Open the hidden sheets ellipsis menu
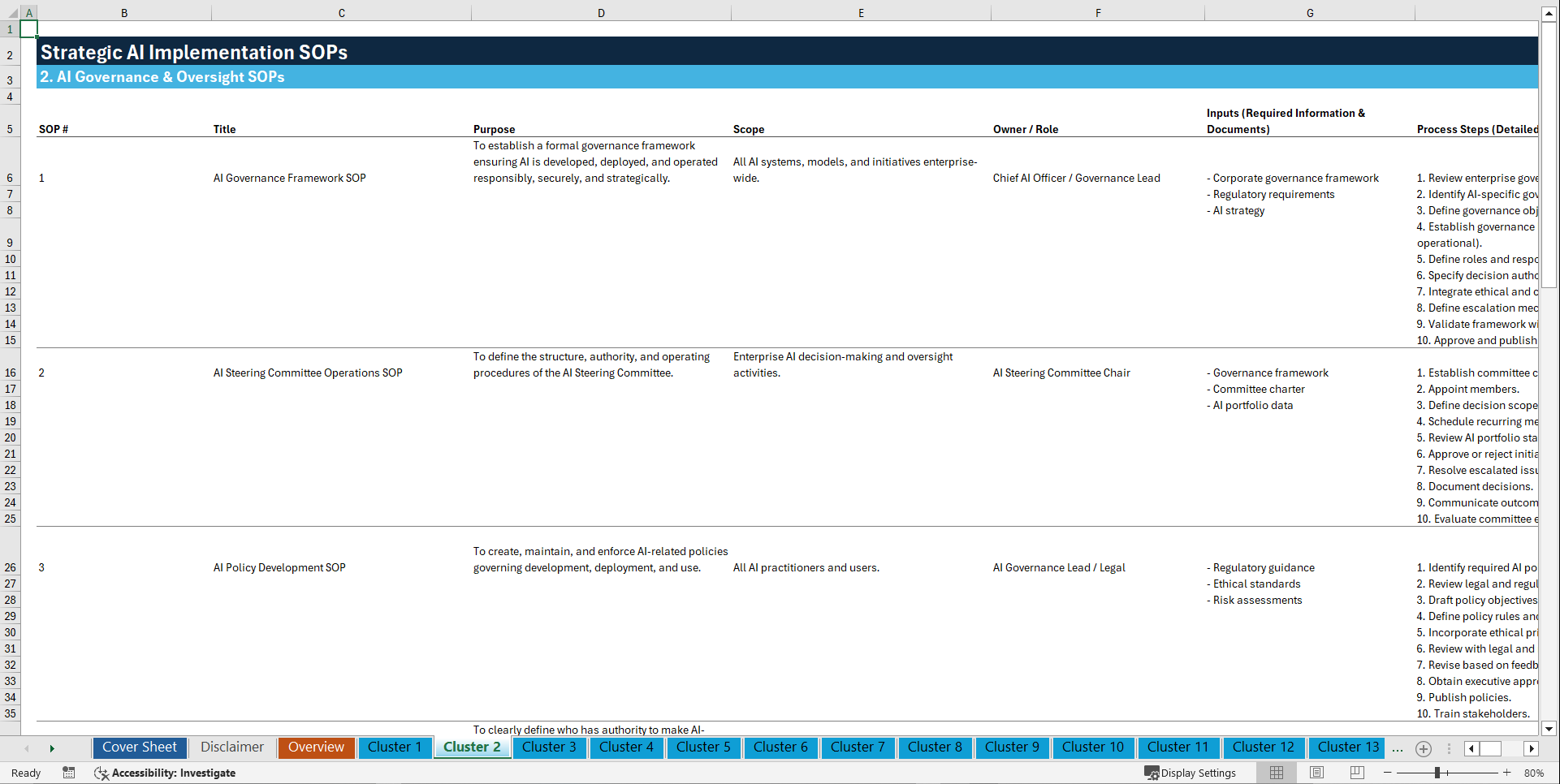1560x784 pixels. click(x=1398, y=747)
